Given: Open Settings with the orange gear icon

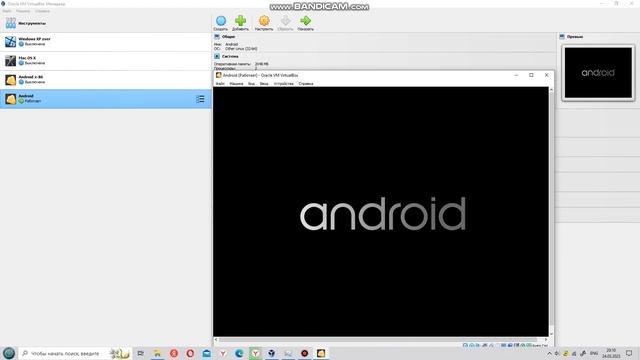Looking at the screenshot, I should click(264, 21).
